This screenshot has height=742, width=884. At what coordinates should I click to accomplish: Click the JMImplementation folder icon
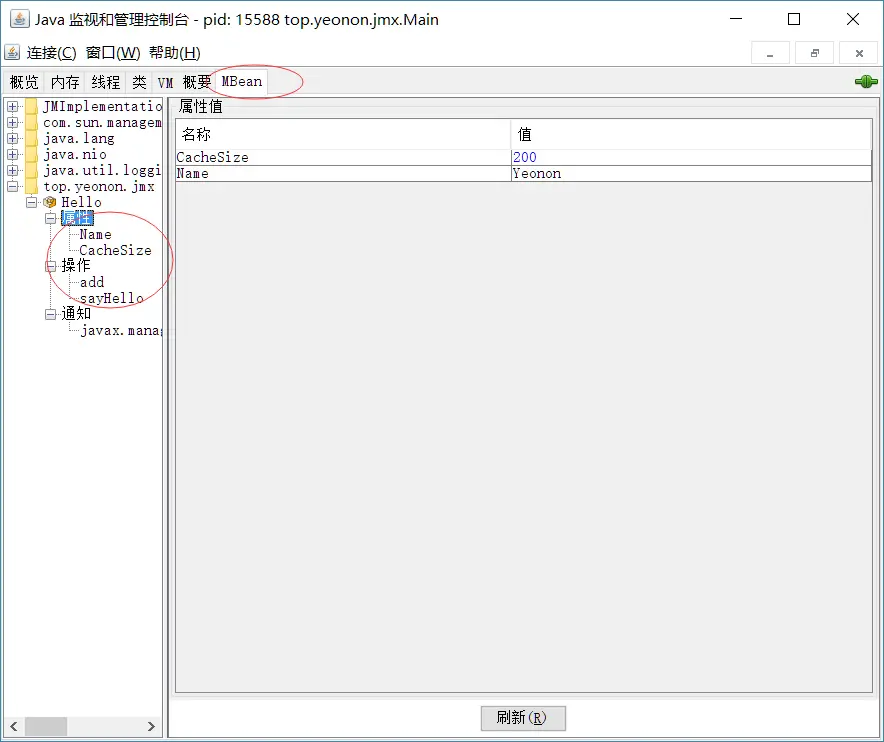(x=32, y=106)
